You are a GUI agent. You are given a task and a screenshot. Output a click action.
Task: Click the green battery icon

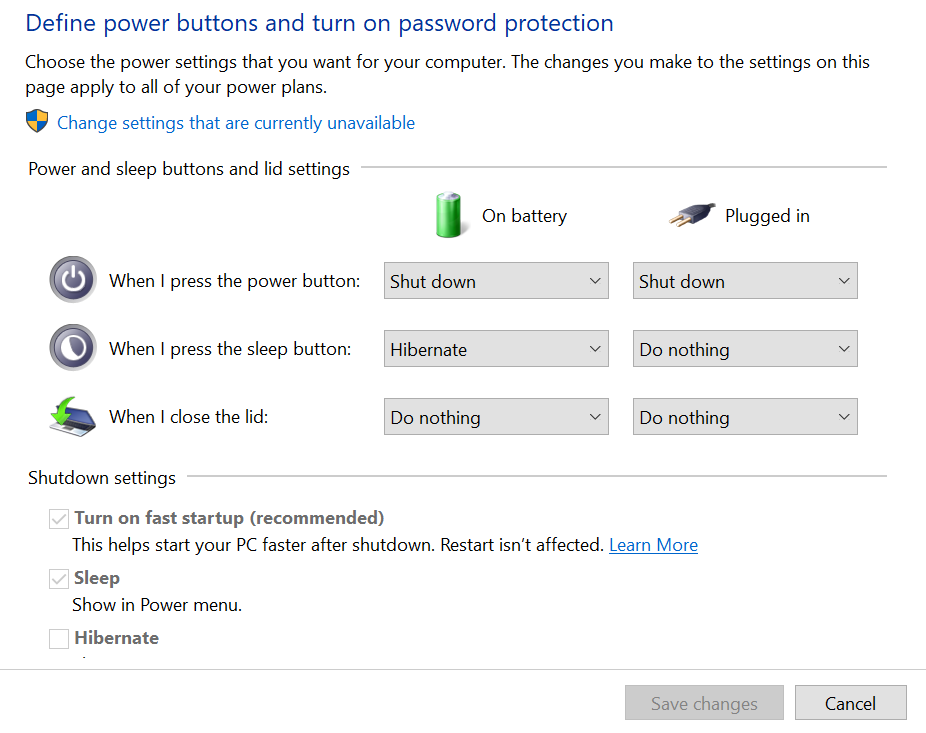pyautogui.click(x=449, y=215)
